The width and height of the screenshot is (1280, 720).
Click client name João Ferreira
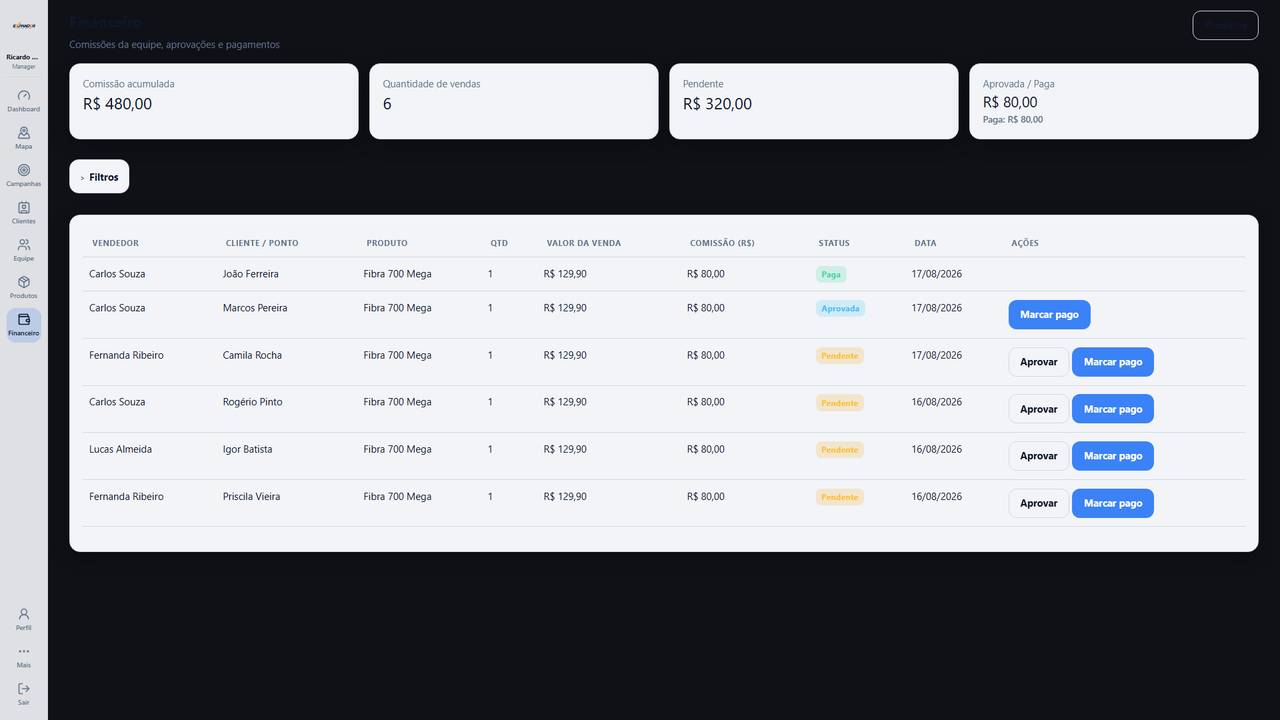coord(251,274)
